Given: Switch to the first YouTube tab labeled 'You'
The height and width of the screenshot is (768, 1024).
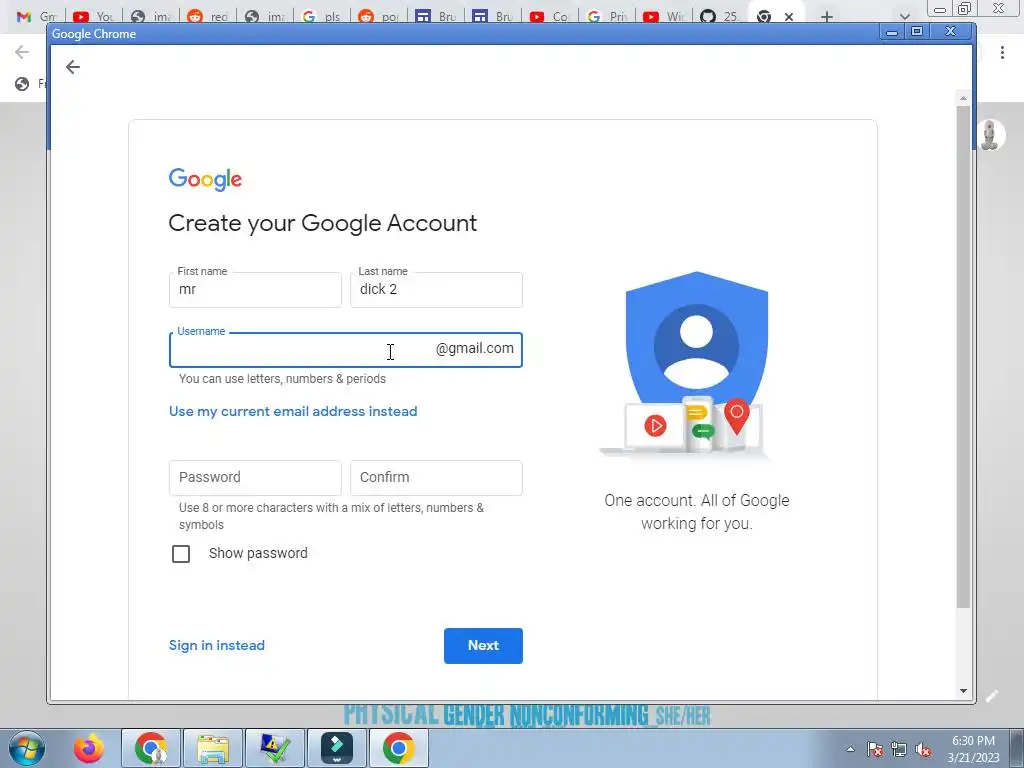Looking at the screenshot, I should coord(93,16).
